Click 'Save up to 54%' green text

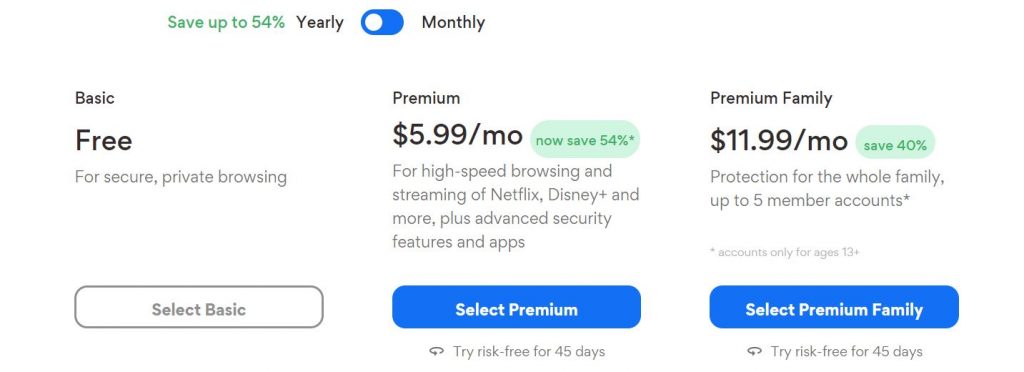point(226,22)
